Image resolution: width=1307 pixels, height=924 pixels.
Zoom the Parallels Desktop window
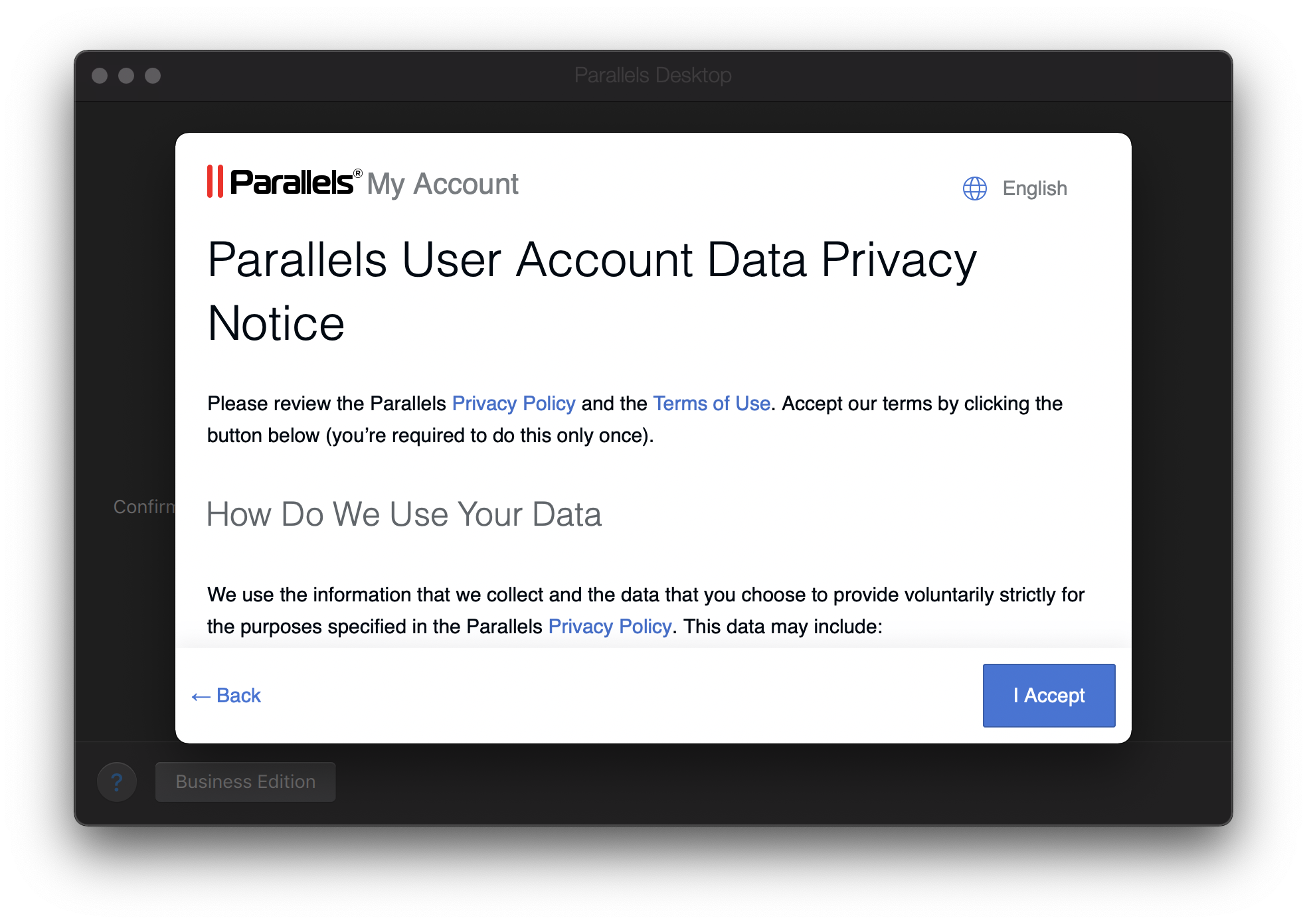tap(153, 76)
